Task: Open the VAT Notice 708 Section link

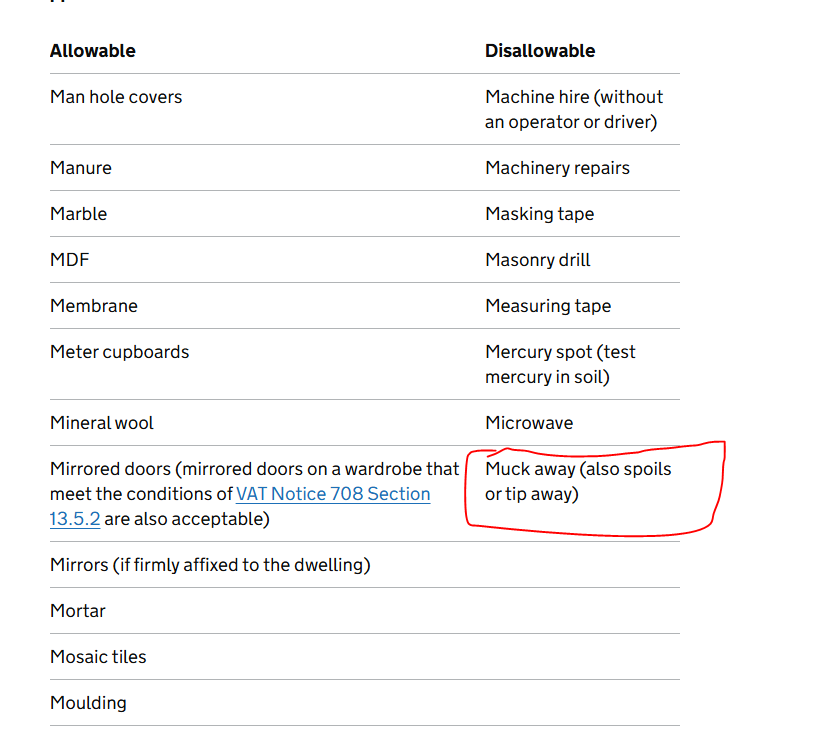Action: (333, 495)
